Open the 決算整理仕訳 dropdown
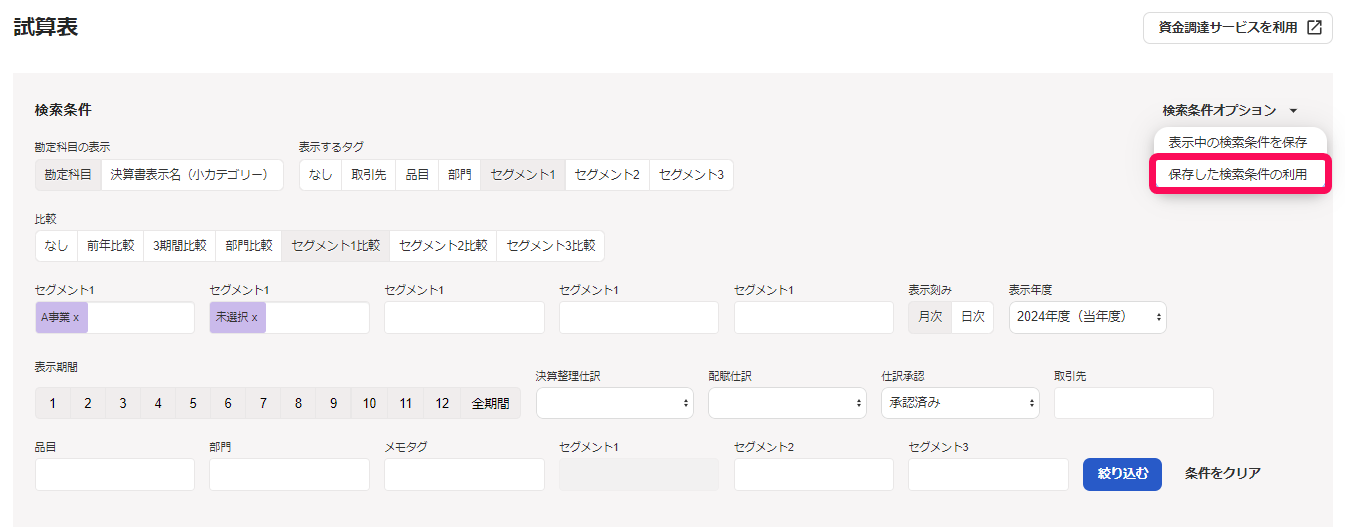1345x532 pixels. [x=615, y=403]
